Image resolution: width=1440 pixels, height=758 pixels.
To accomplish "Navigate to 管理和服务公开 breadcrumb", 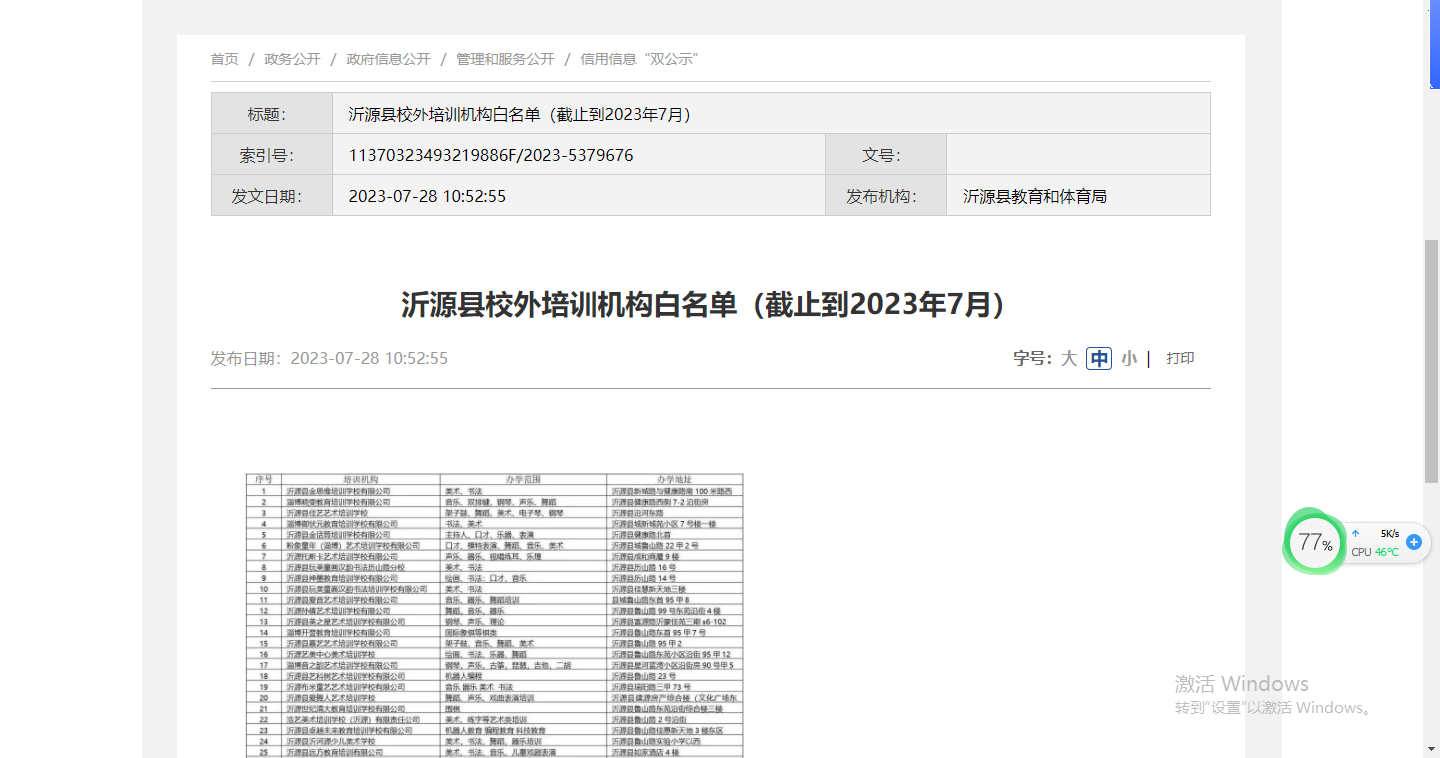I will tap(505, 59).
